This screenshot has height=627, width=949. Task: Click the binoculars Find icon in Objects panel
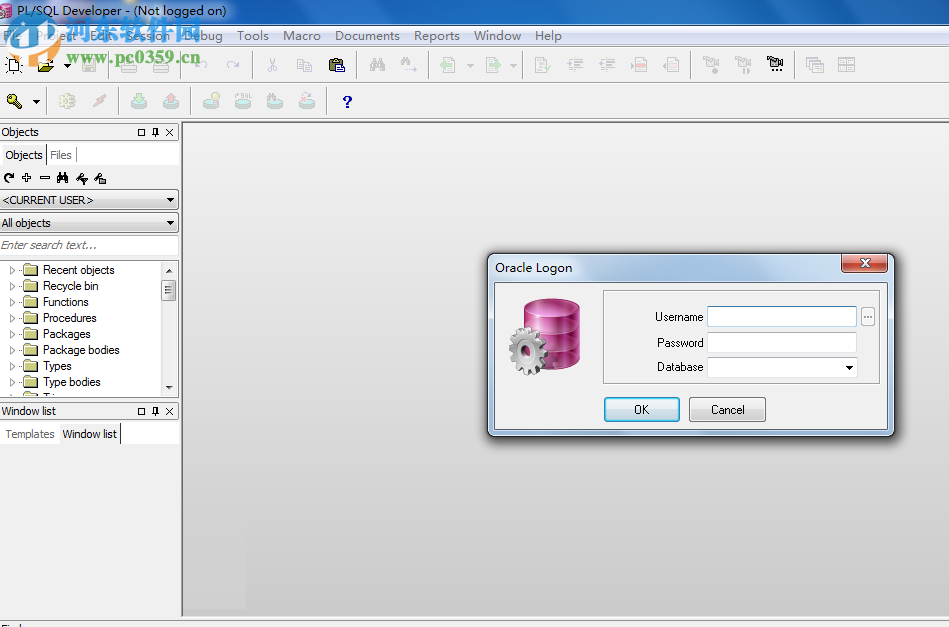(62, 178)
